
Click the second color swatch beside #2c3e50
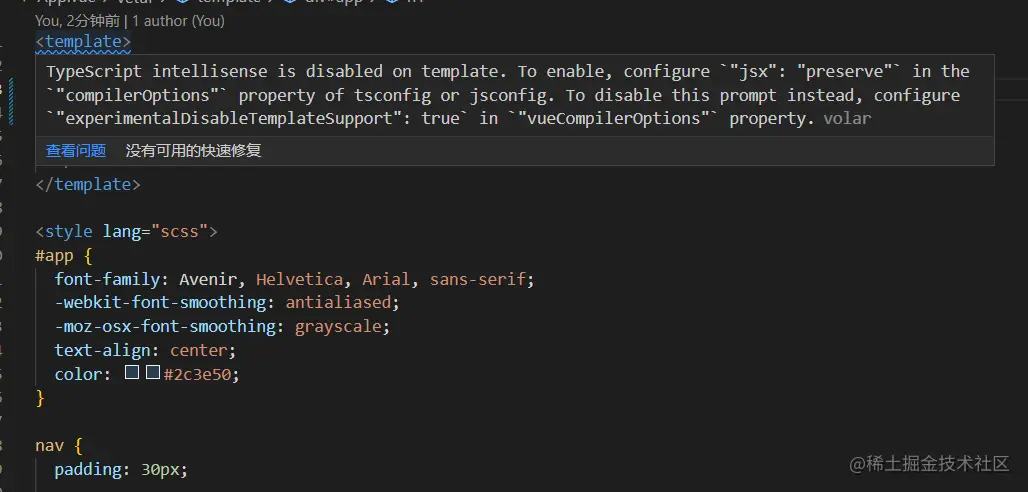(x=153, y=373)
